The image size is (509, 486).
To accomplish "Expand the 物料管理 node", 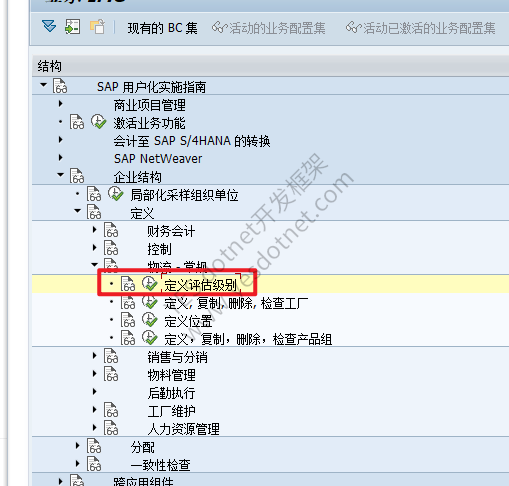I will pyautogui.click(x=95, y=374).
